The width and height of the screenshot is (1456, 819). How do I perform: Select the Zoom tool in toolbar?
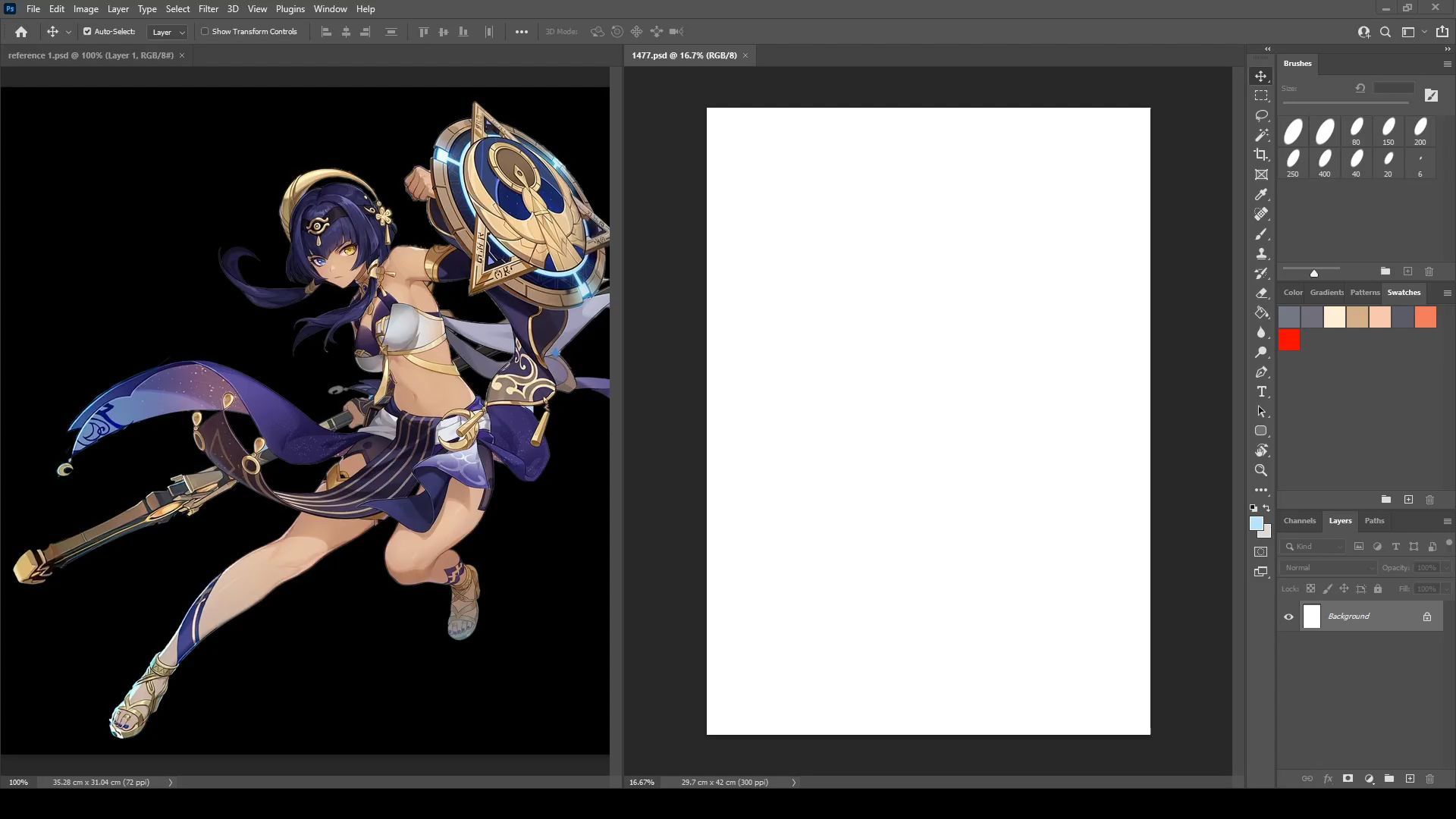click(x=1261, y=471)
